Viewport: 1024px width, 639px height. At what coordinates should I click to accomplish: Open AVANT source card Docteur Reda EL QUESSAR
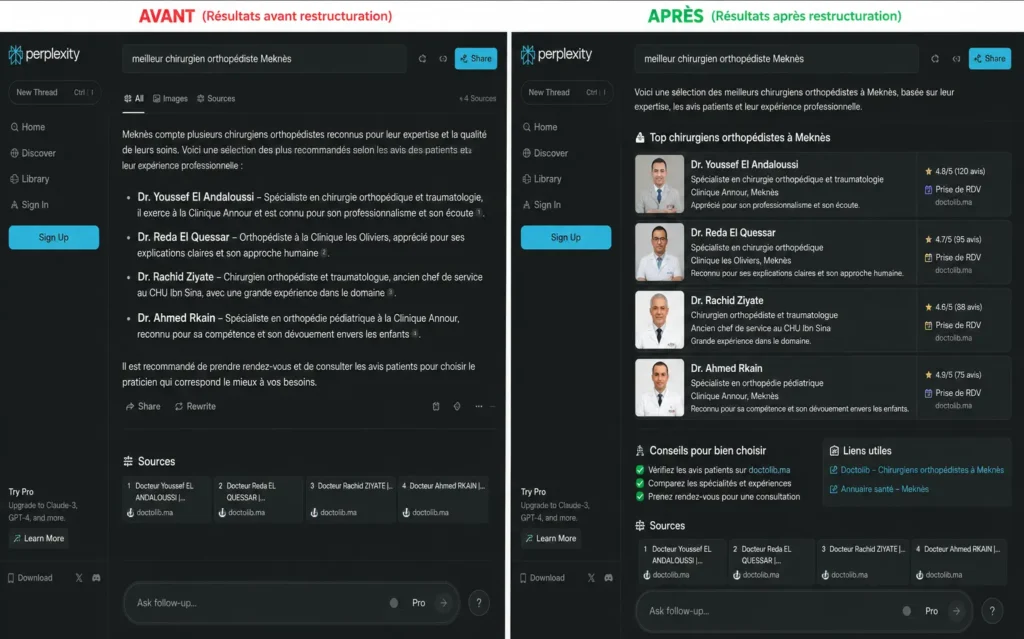tap(259, 500)
